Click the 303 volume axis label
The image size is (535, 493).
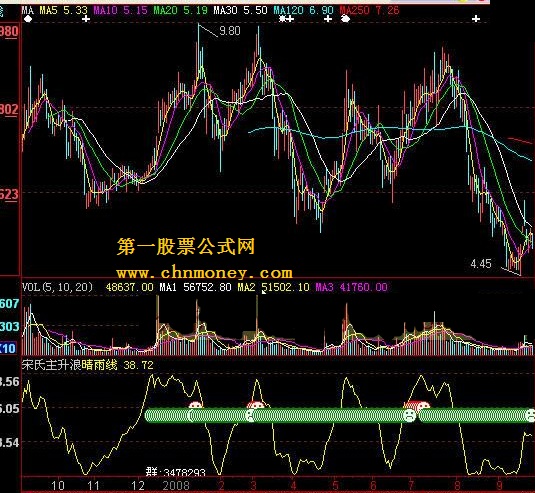pyautogui.click(x=10, y=327)
